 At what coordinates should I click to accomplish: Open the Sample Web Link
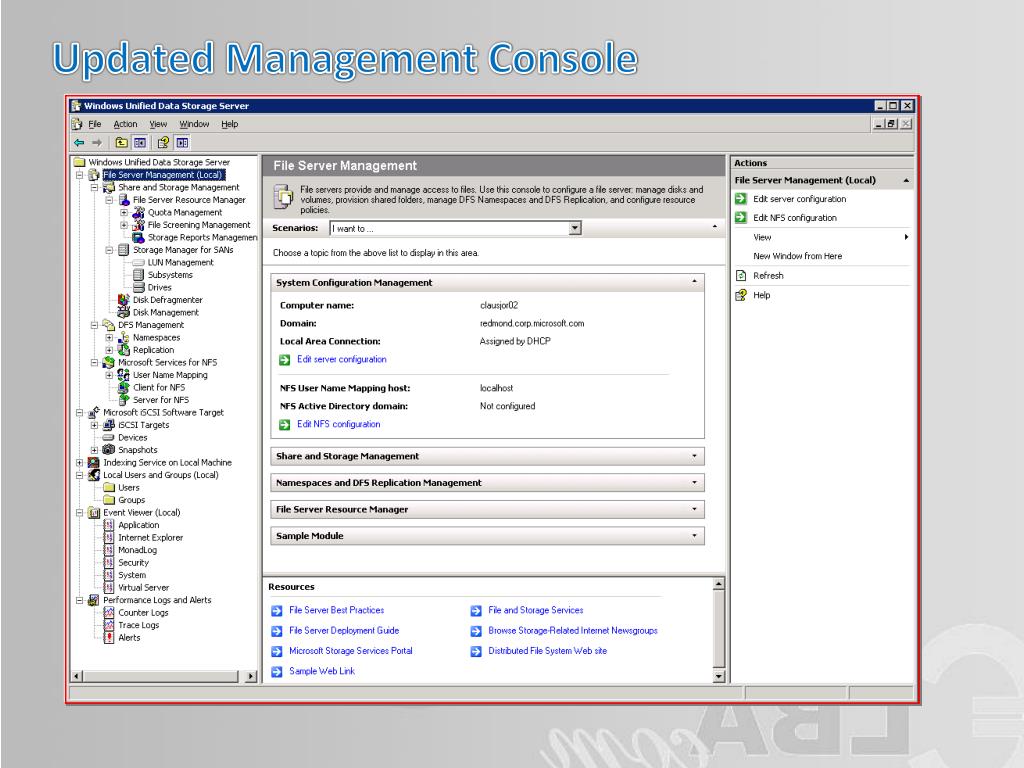click(322, 671)
